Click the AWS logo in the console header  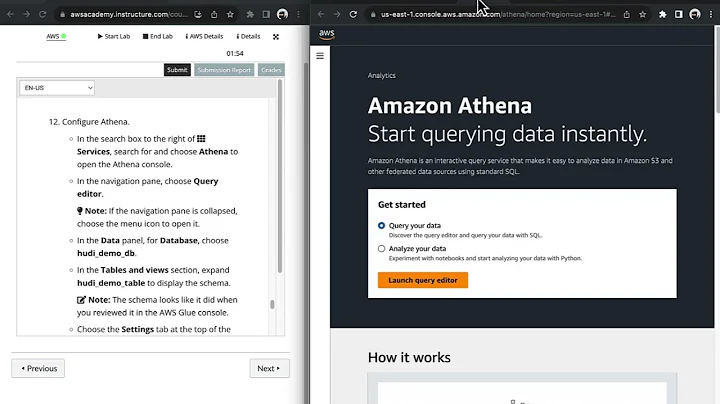(326, 34)
